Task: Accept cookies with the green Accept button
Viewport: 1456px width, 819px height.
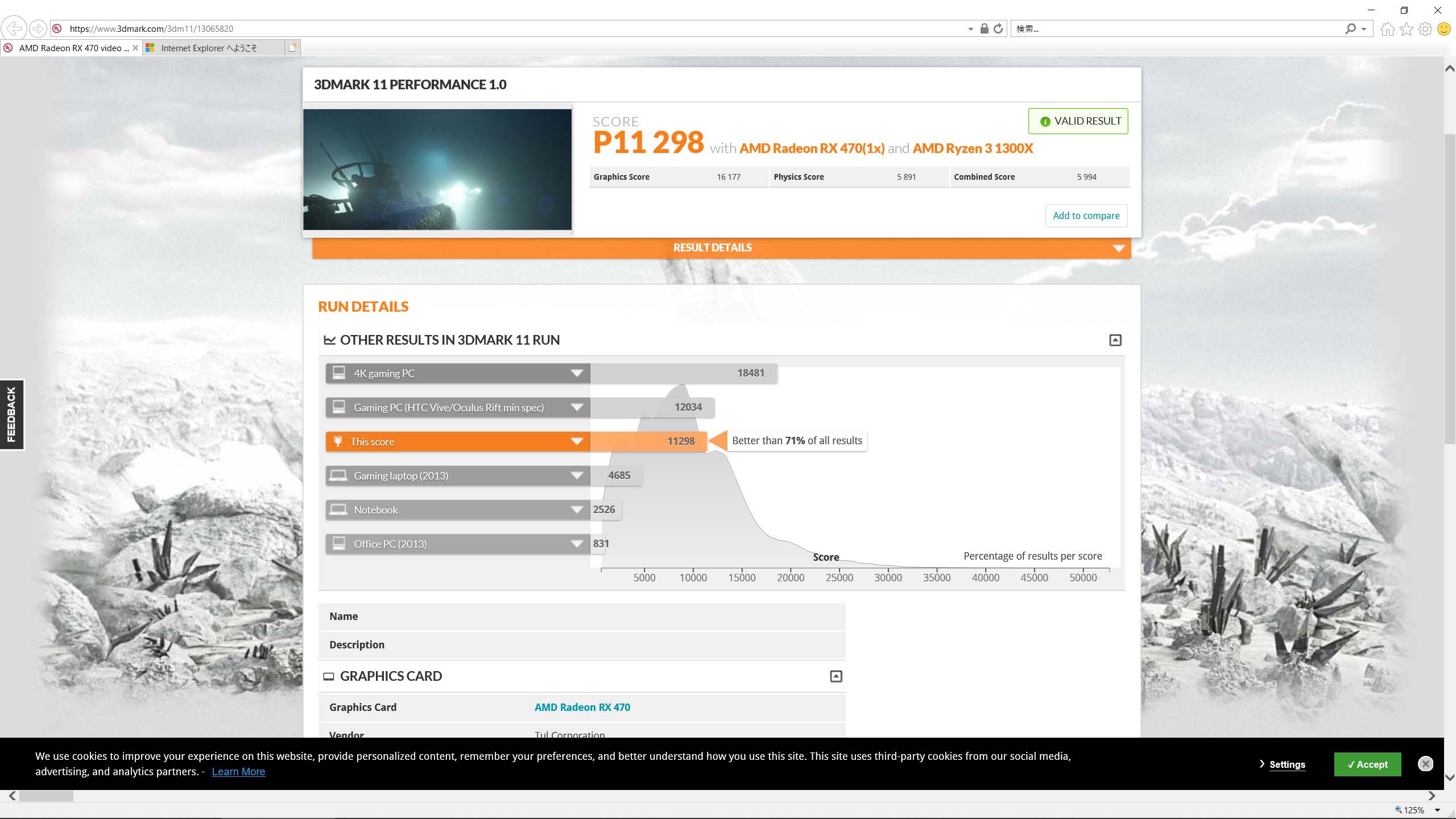Action: tap(1367, 764)
